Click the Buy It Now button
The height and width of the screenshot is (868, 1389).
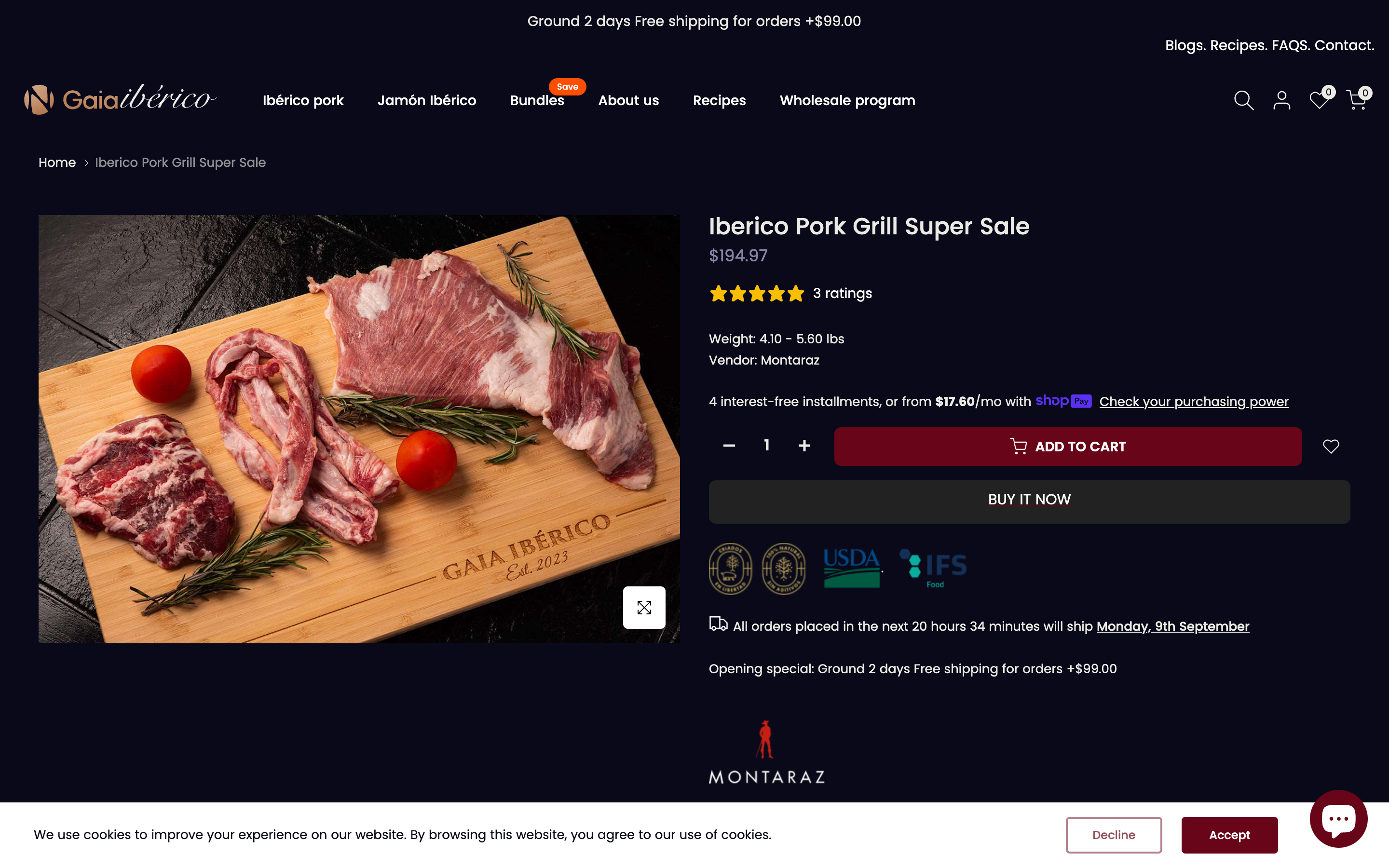[1029, 500]
